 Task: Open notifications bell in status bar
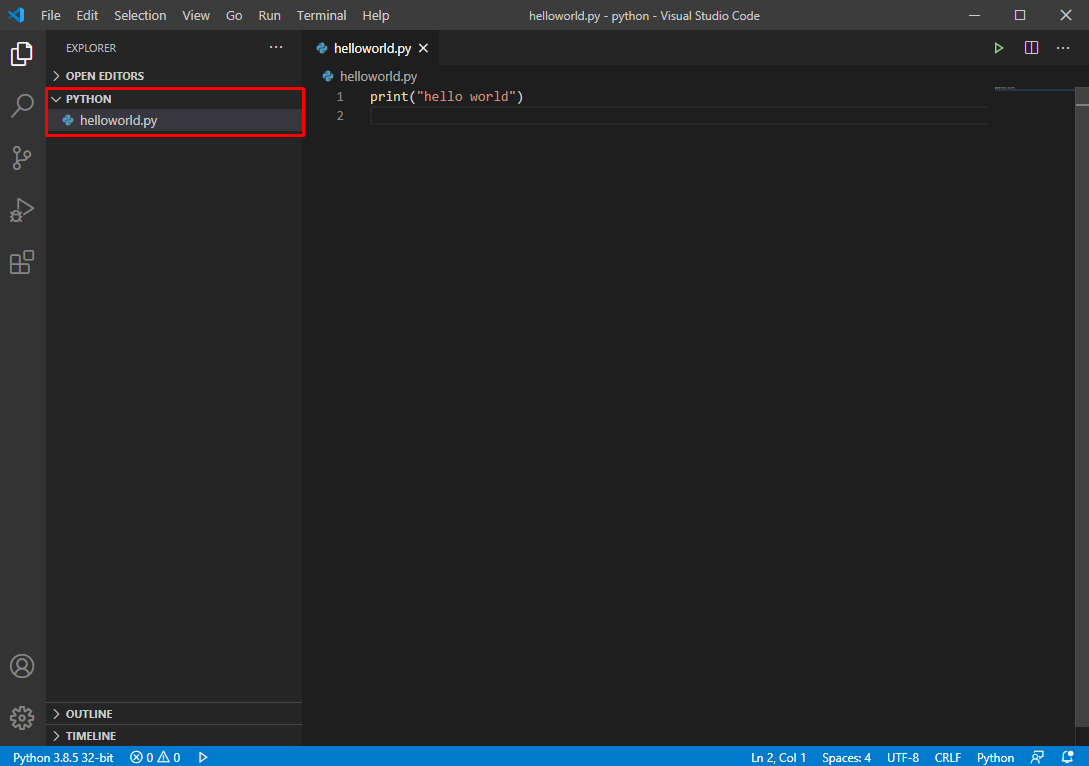[1067, 757]
